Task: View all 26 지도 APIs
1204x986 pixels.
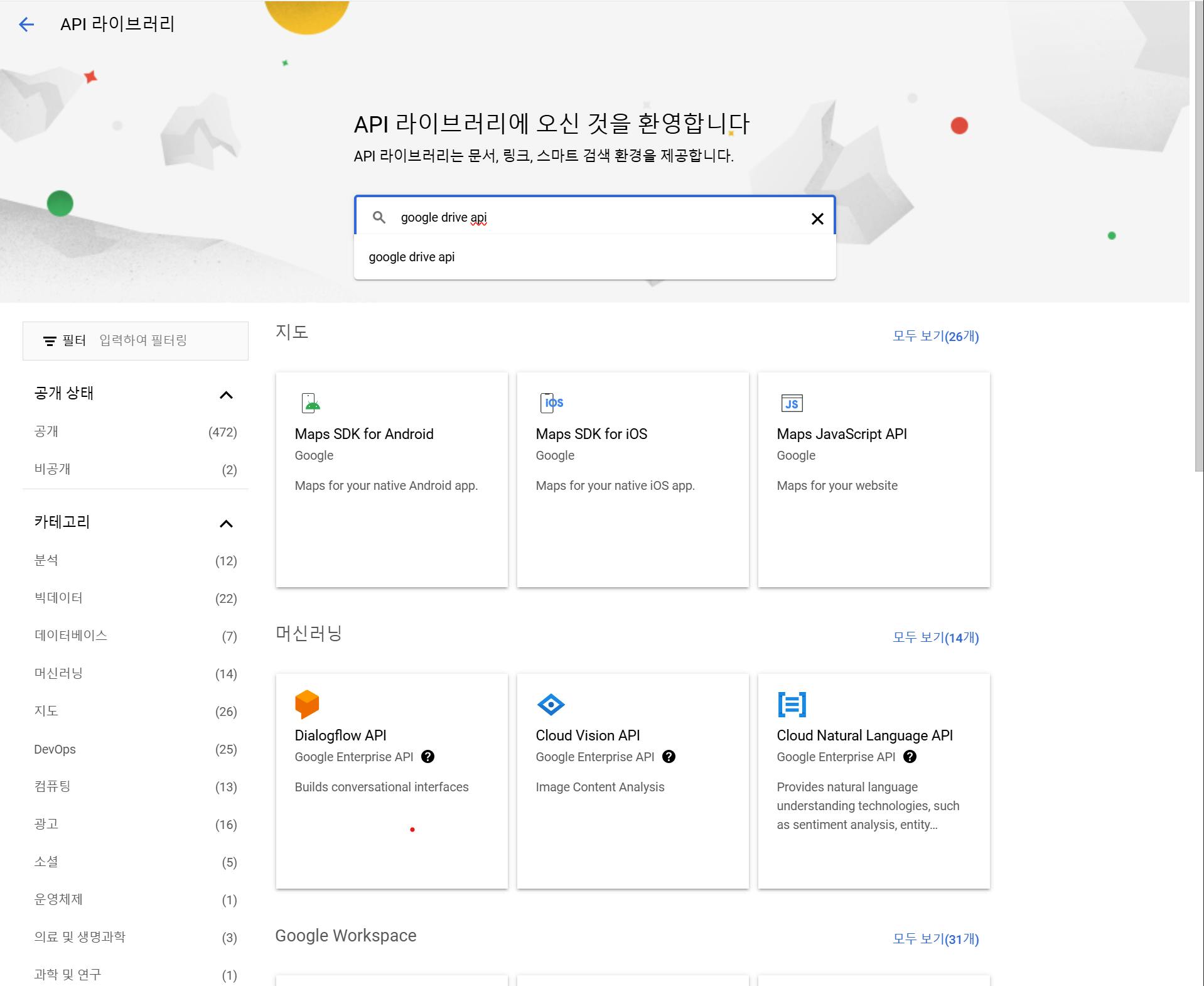Action: coord(936,336)
